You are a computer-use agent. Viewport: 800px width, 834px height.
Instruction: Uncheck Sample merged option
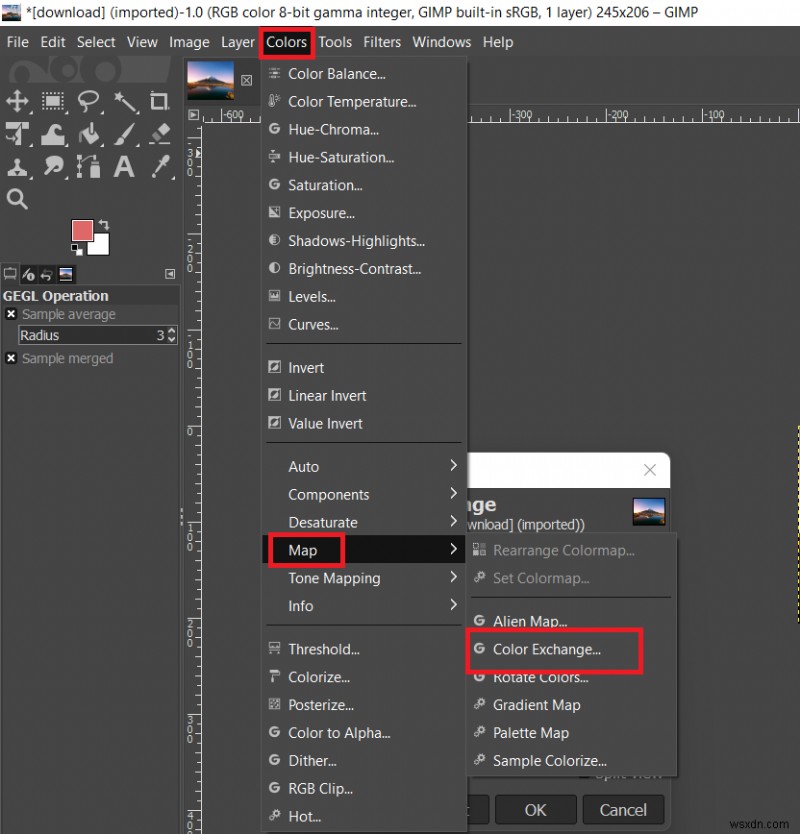tap(10, 358)
